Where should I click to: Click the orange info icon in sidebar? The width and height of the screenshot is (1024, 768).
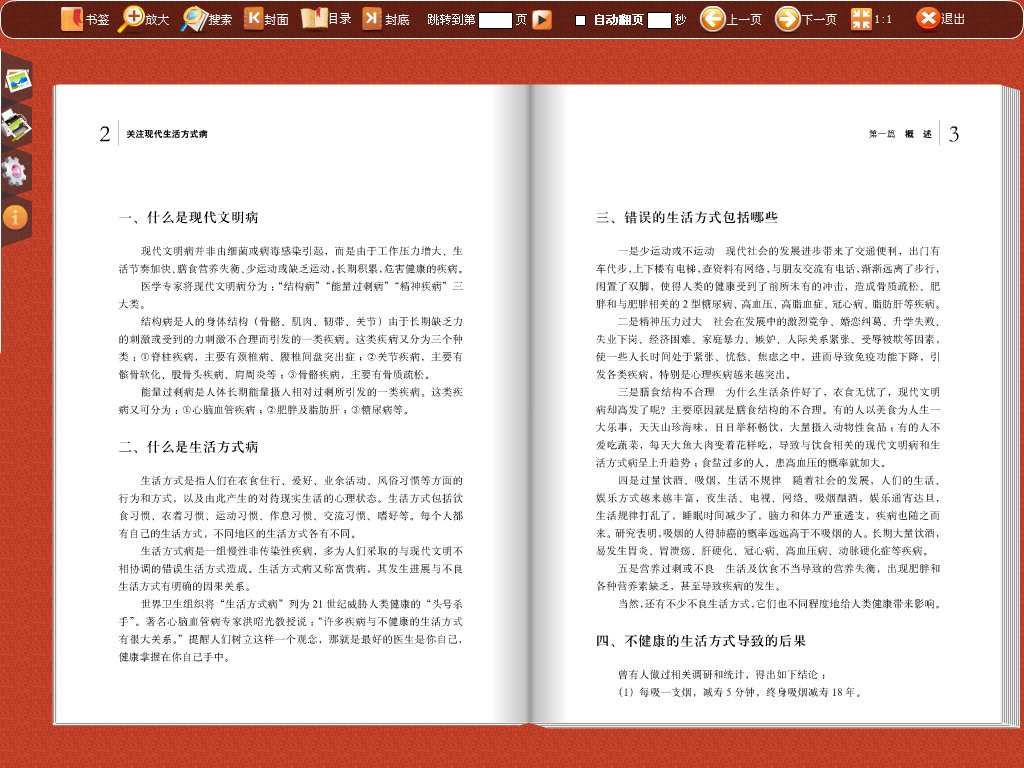[16, 217]
